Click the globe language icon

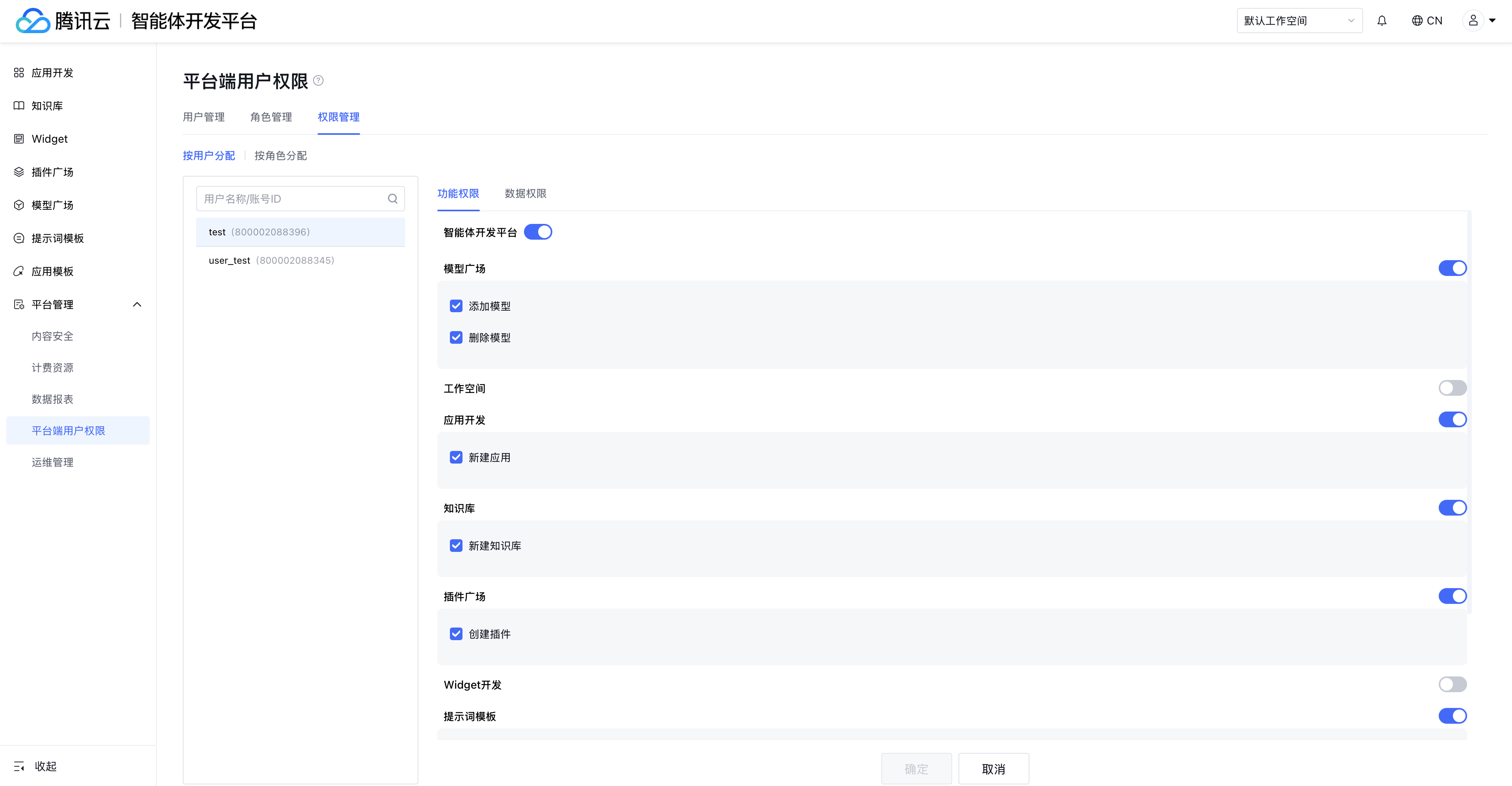tap(1417, 21)
